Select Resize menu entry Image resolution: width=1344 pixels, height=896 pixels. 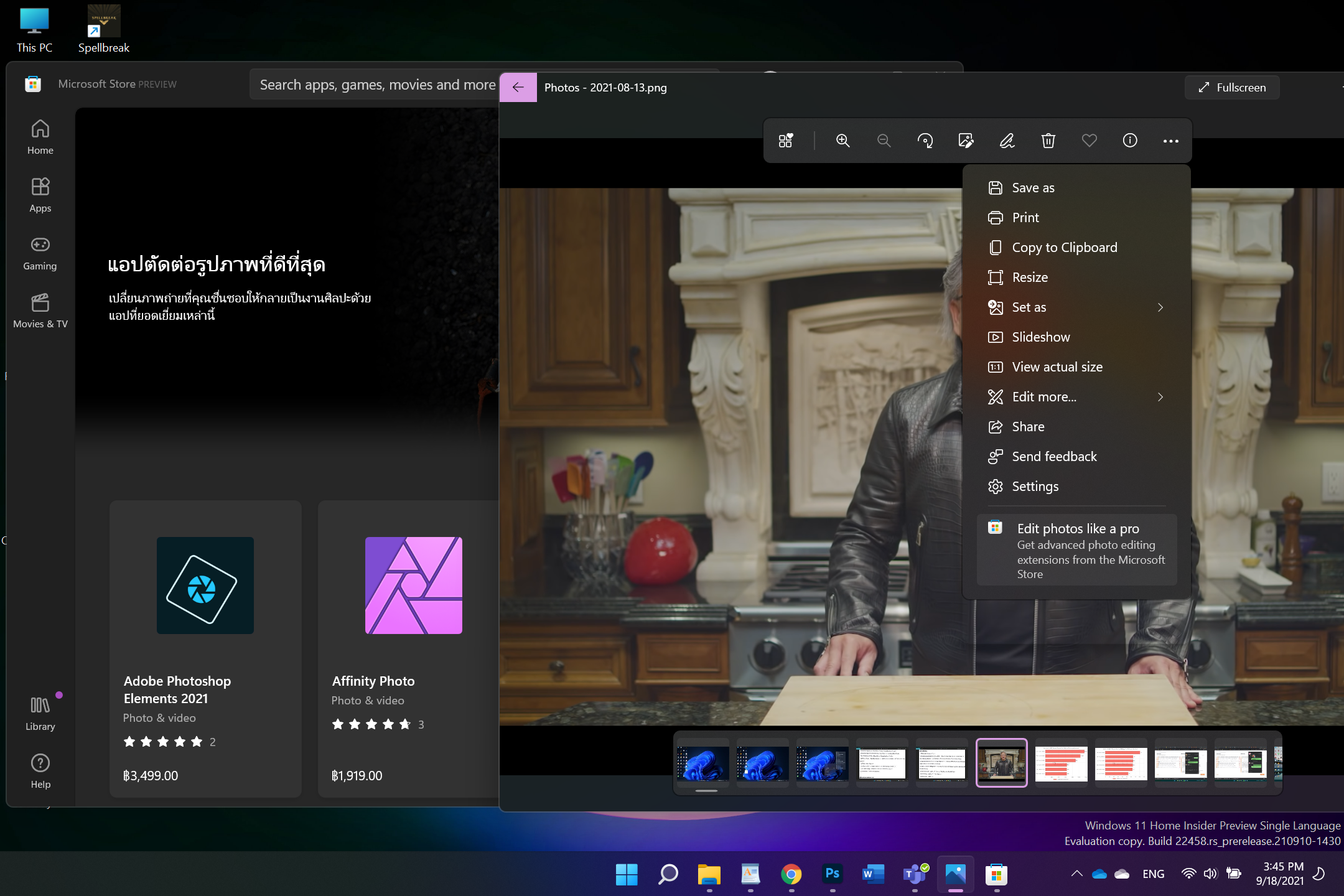1076,278
